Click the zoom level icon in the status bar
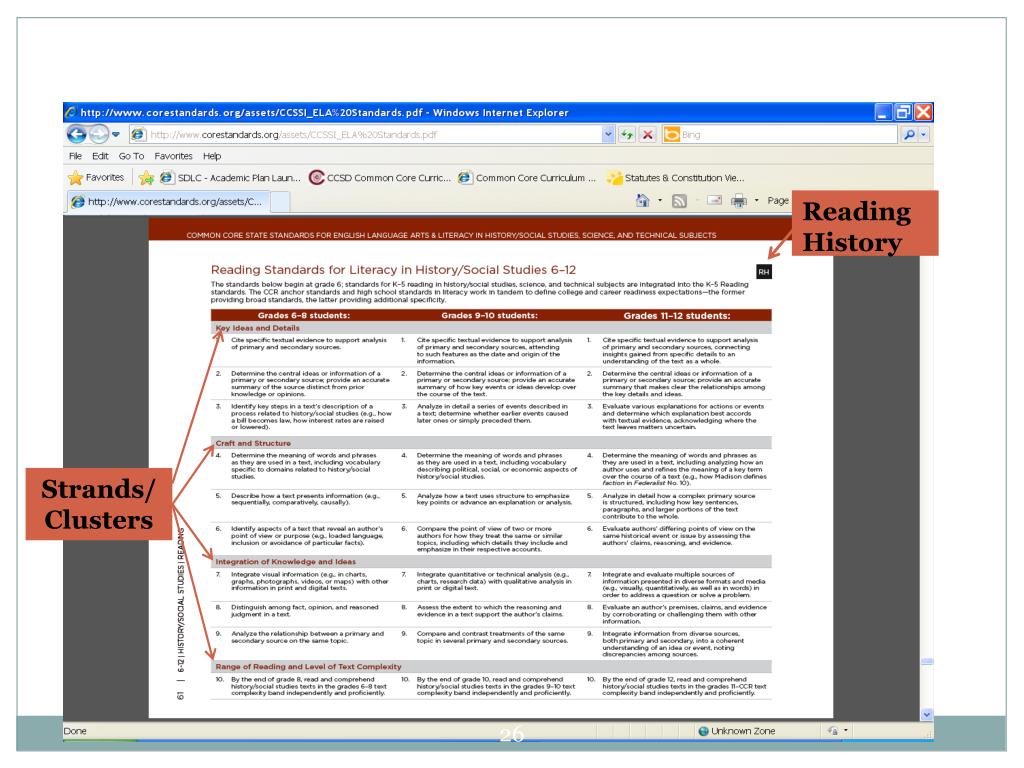This screenshot has width=1024, height=768. tap(833, 731)
